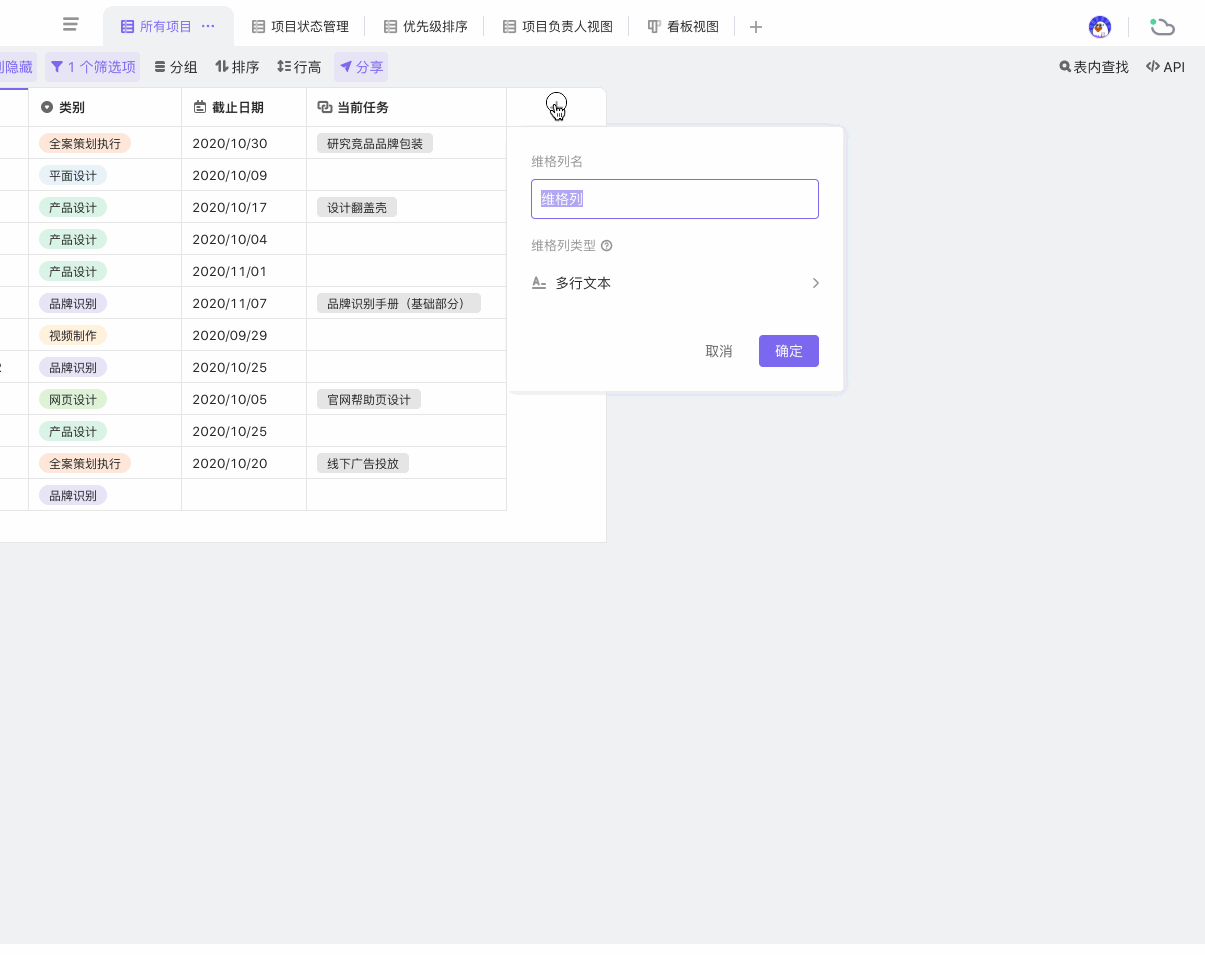
Task: Click the cloud sync status icon
Action: (x=1161, y=27)
